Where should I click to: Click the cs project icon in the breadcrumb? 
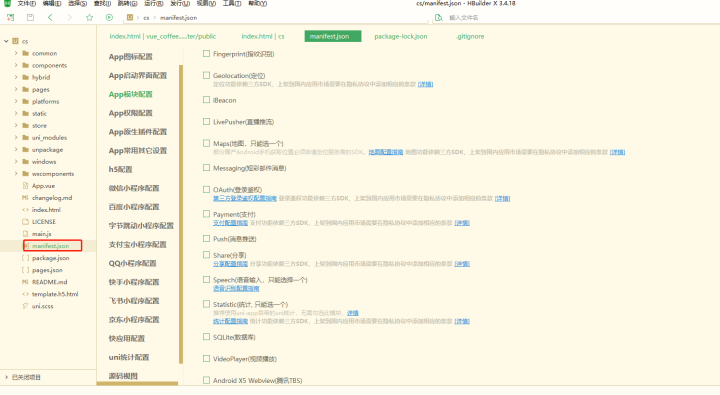pyautogui.click(x=130, y=17)
